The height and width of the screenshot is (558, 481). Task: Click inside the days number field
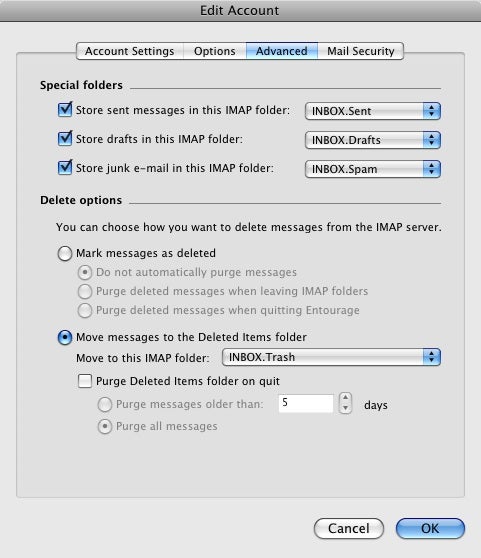coord(306,403)
